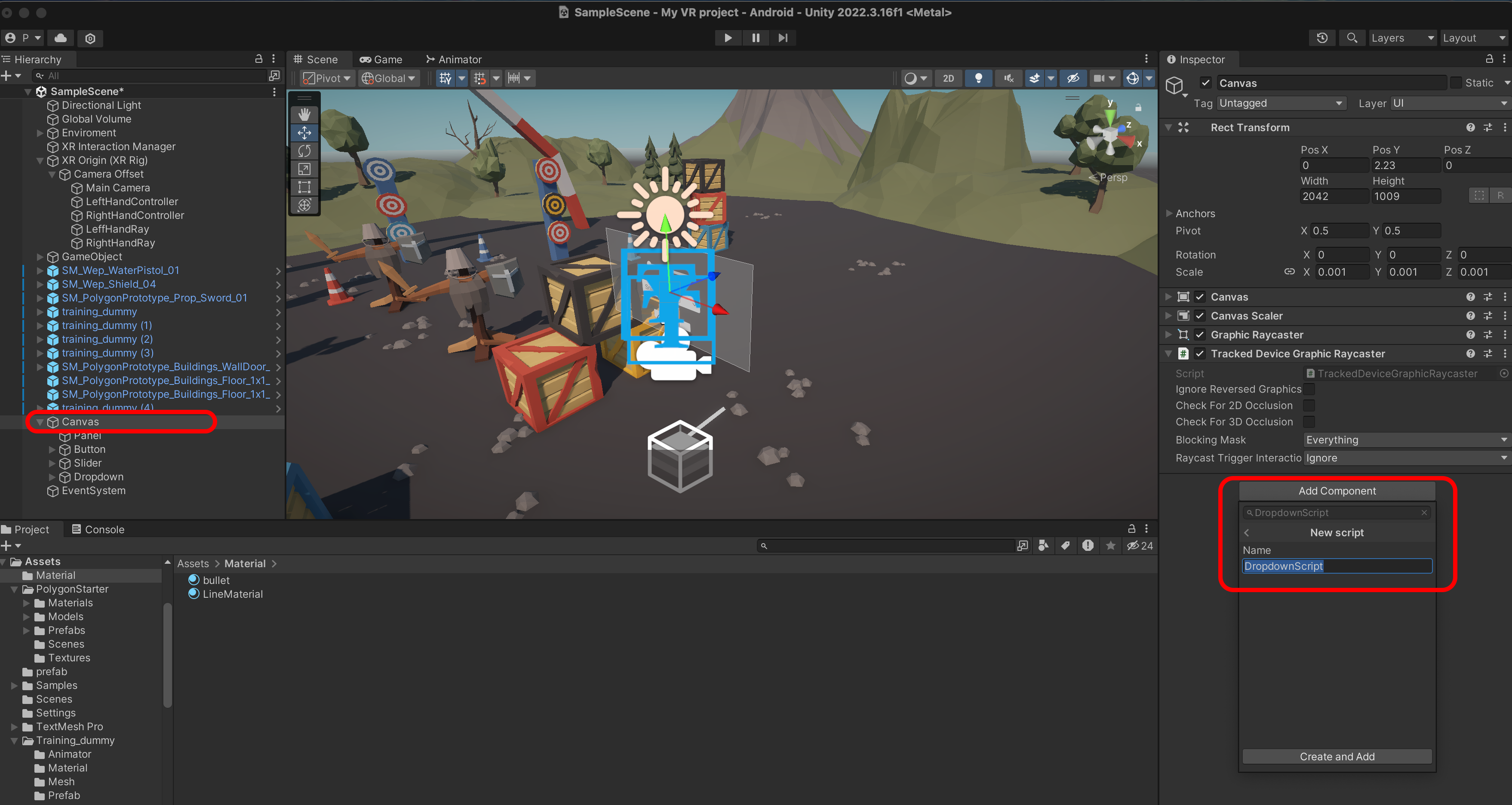Enable Check For 3D Occlusion checkbox
Screen dimensions: 1512x805
tap(1309, 422)
